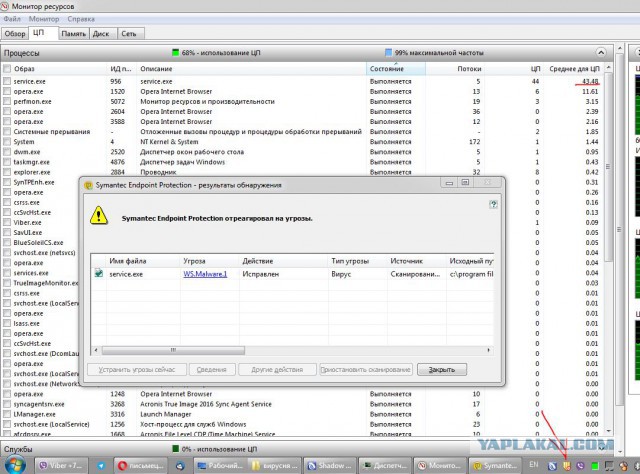Click the Другие действия button
Screen dimensions: 640x474
pyautogui.click(x=277, y=369)
